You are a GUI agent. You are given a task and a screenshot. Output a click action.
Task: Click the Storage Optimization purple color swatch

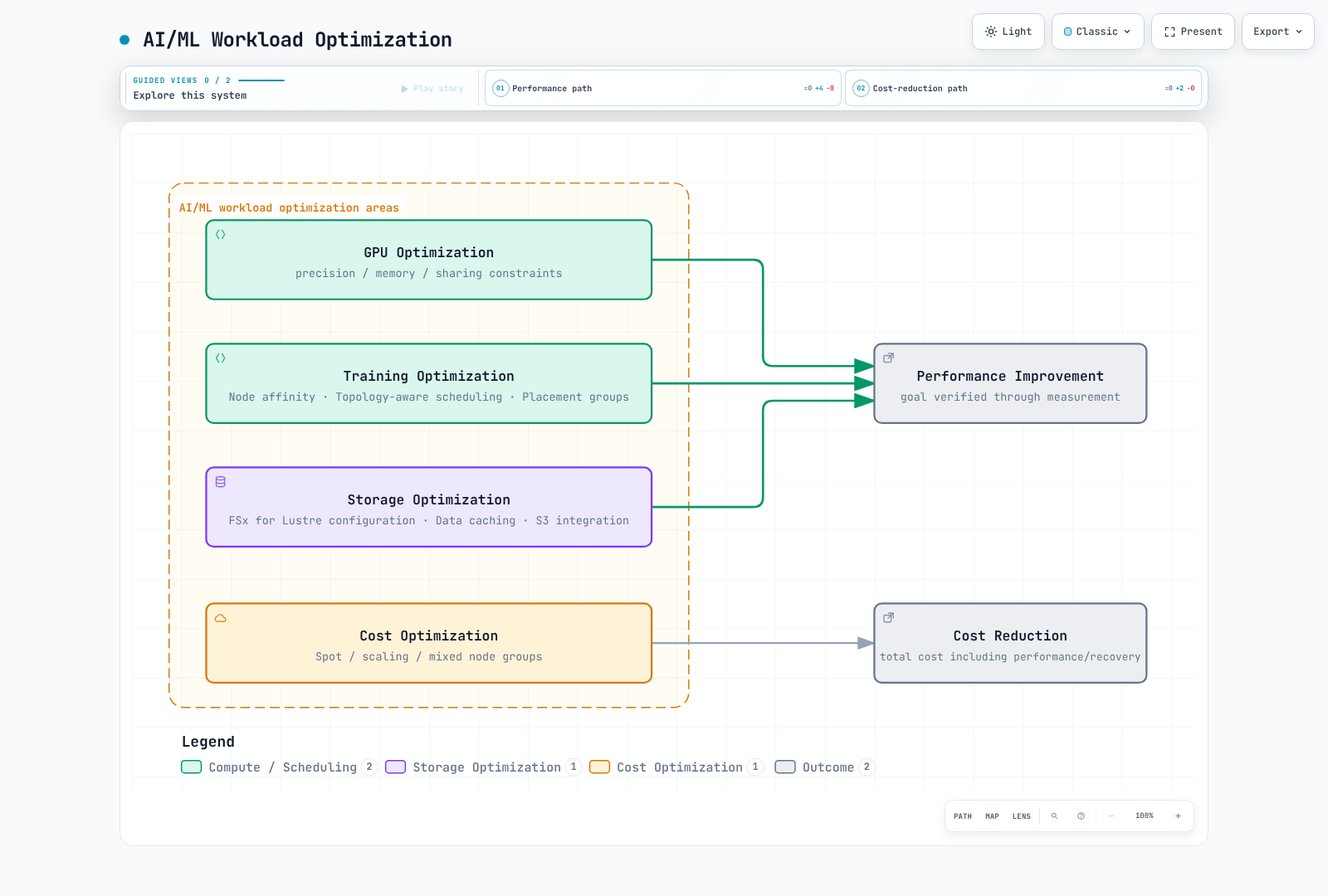tap(396, 767)
